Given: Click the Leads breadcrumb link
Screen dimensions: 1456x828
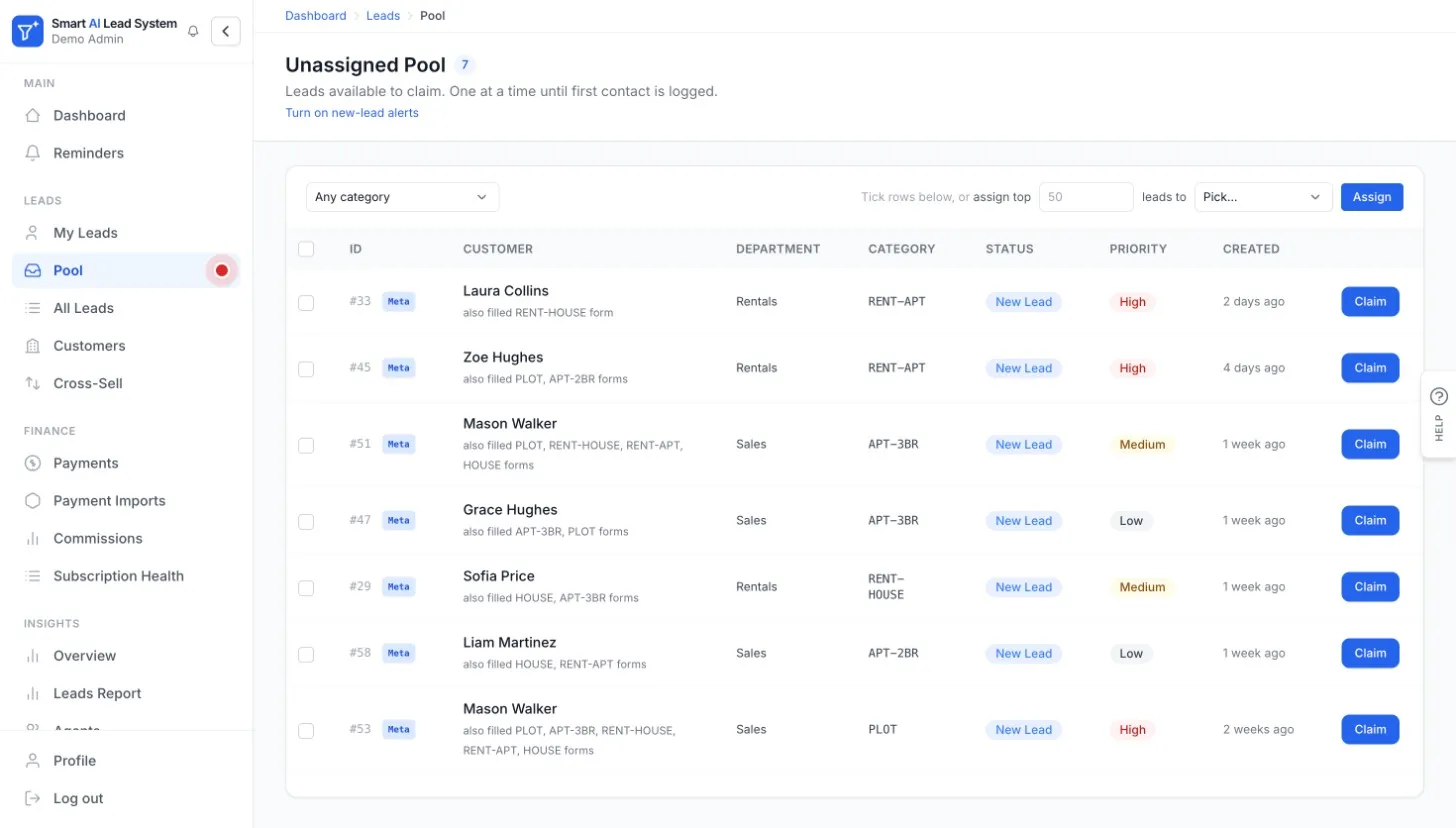Looking at the screenshot, I should click(x=383, y=16).
